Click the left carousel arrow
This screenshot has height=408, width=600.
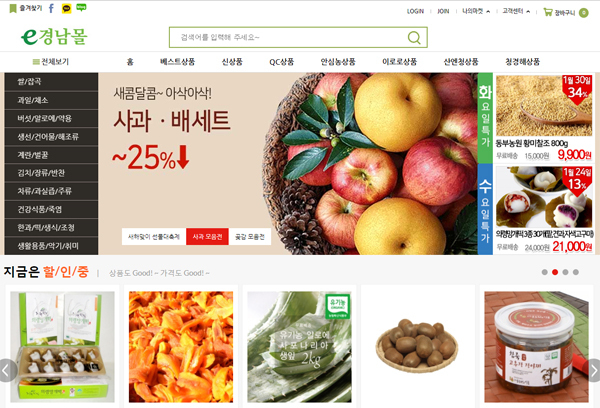(x=7, y=370)
